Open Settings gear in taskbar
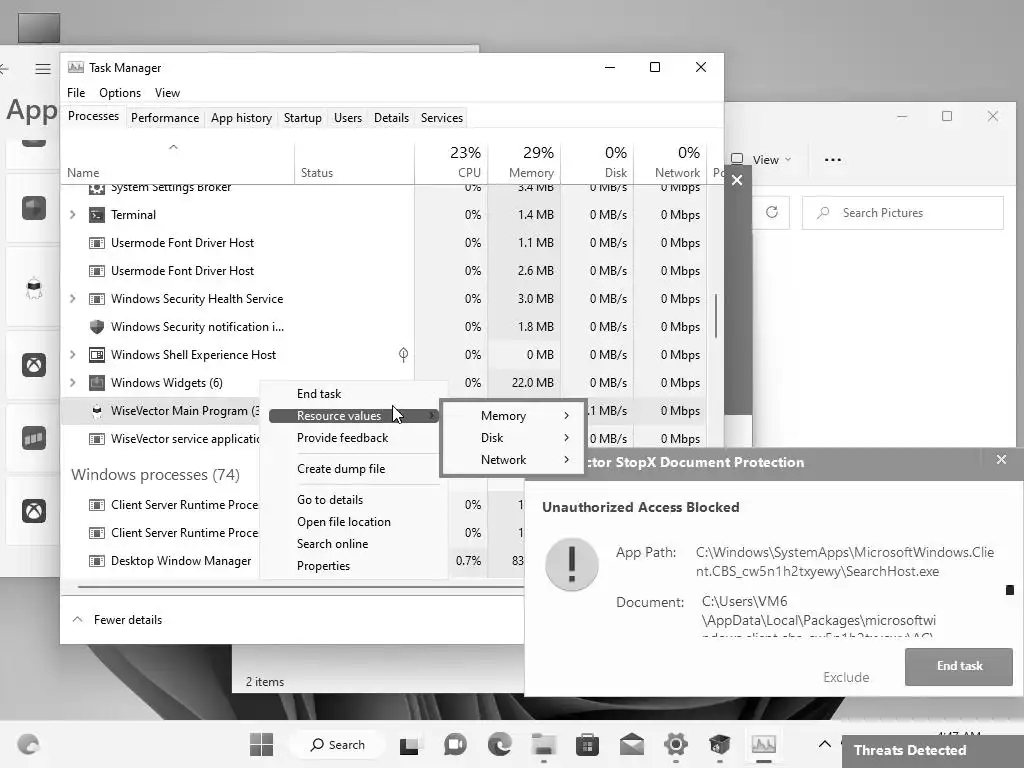The height and width of the screenshot is (768, 1024). pyautogui.click(x=675, y=744)
